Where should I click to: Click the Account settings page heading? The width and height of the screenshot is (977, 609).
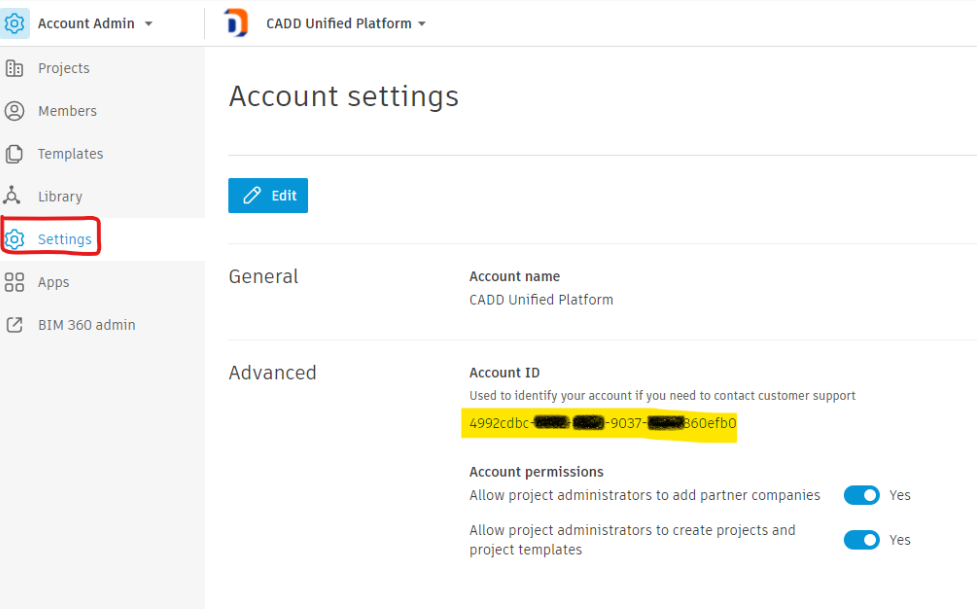tap(343, 97)
